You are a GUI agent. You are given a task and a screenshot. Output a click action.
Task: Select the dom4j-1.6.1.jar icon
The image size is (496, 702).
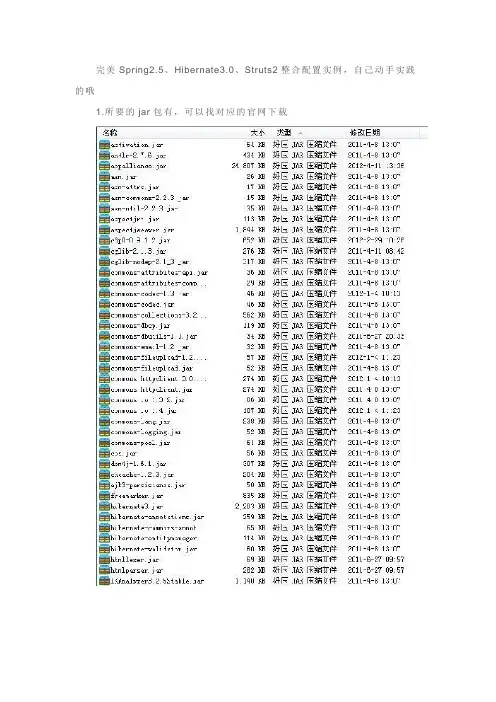104,464
